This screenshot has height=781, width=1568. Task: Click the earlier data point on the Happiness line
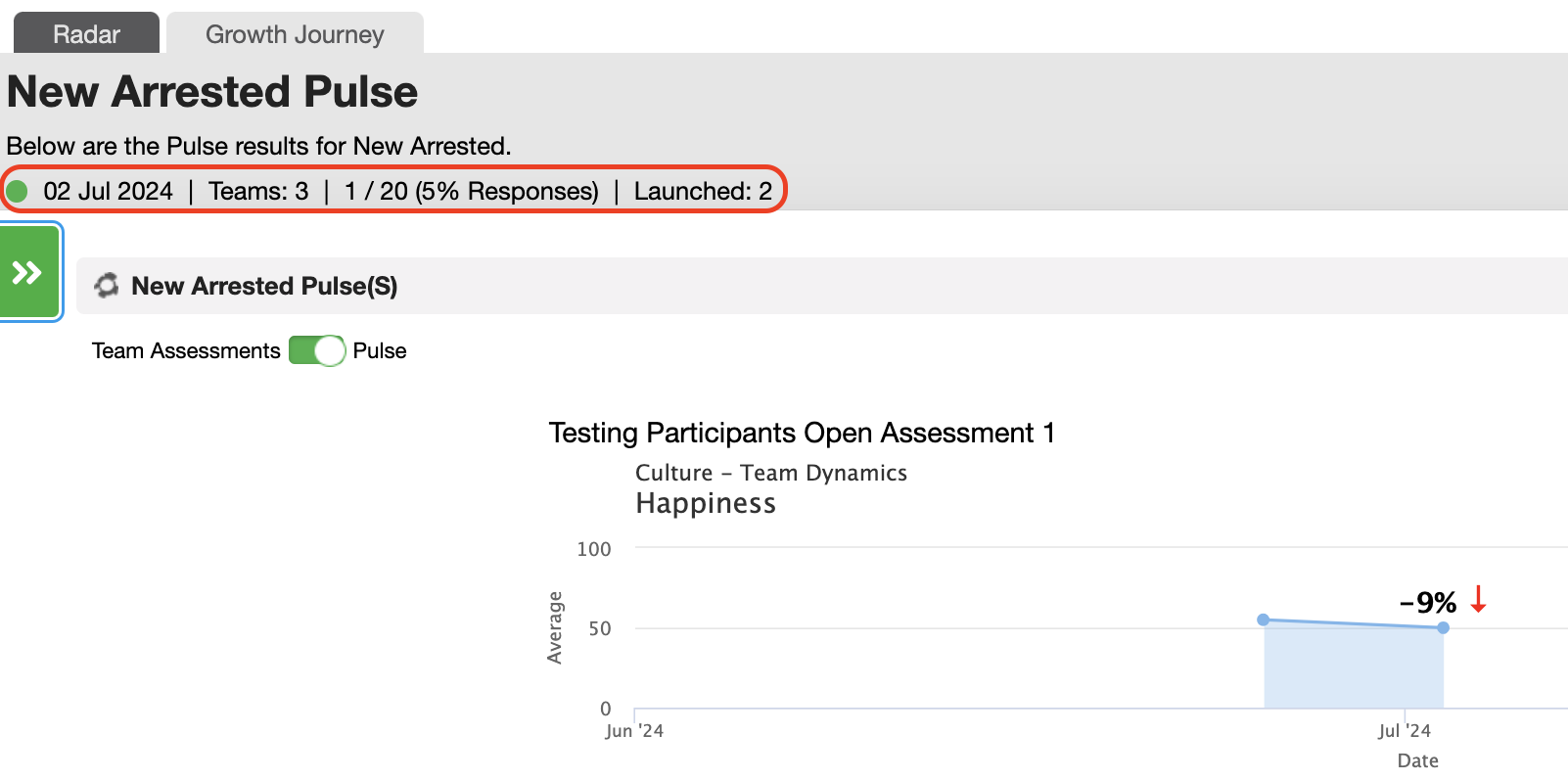[x=1264, y=620]
